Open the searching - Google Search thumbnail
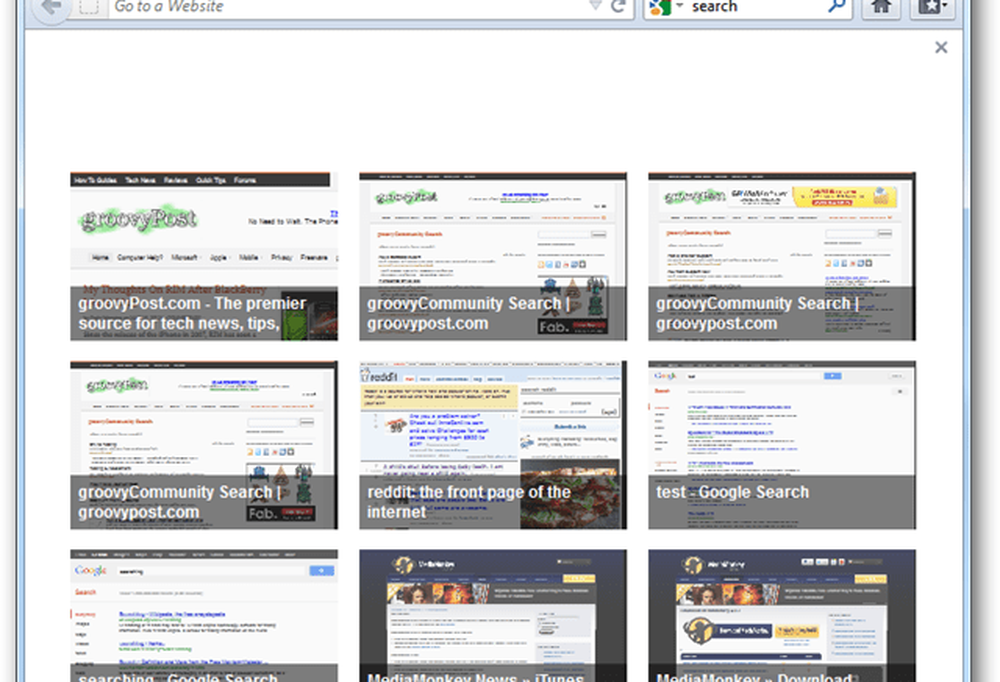1000x682 pixels. click(204, 614)
